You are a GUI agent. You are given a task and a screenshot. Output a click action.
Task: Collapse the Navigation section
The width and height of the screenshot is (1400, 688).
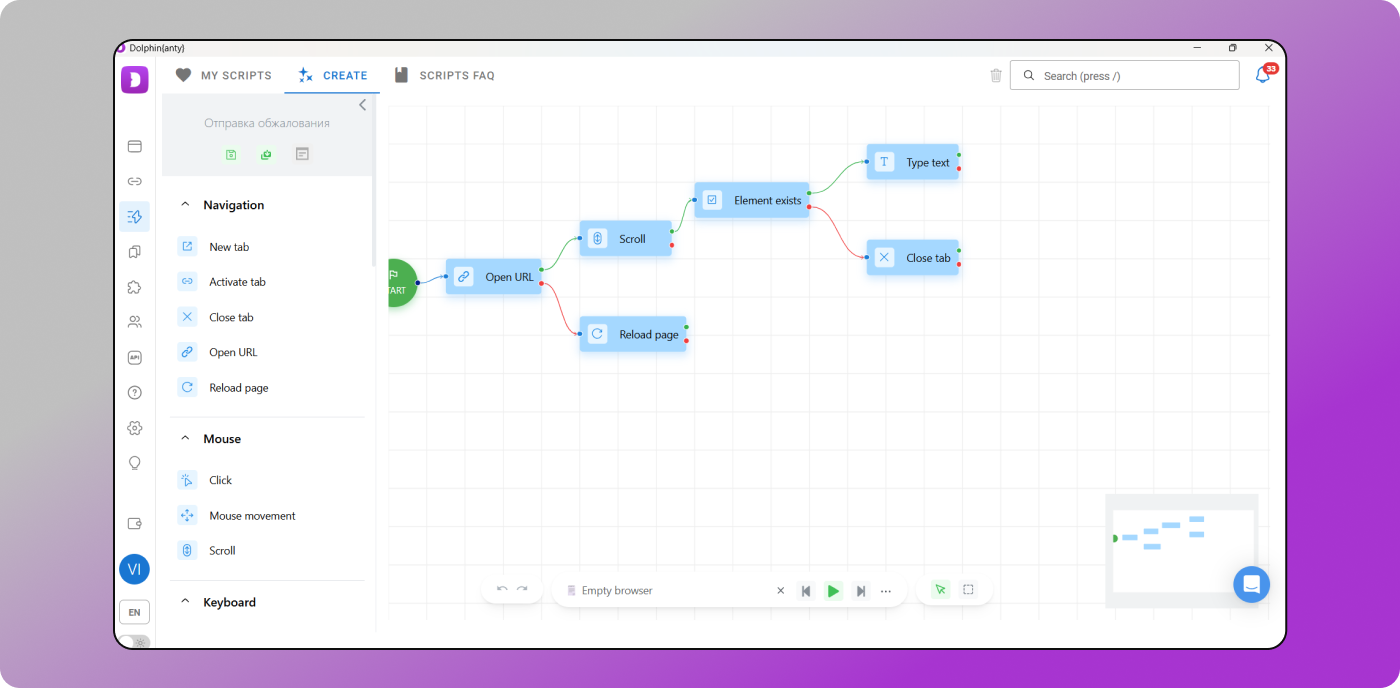coord(185,205)
